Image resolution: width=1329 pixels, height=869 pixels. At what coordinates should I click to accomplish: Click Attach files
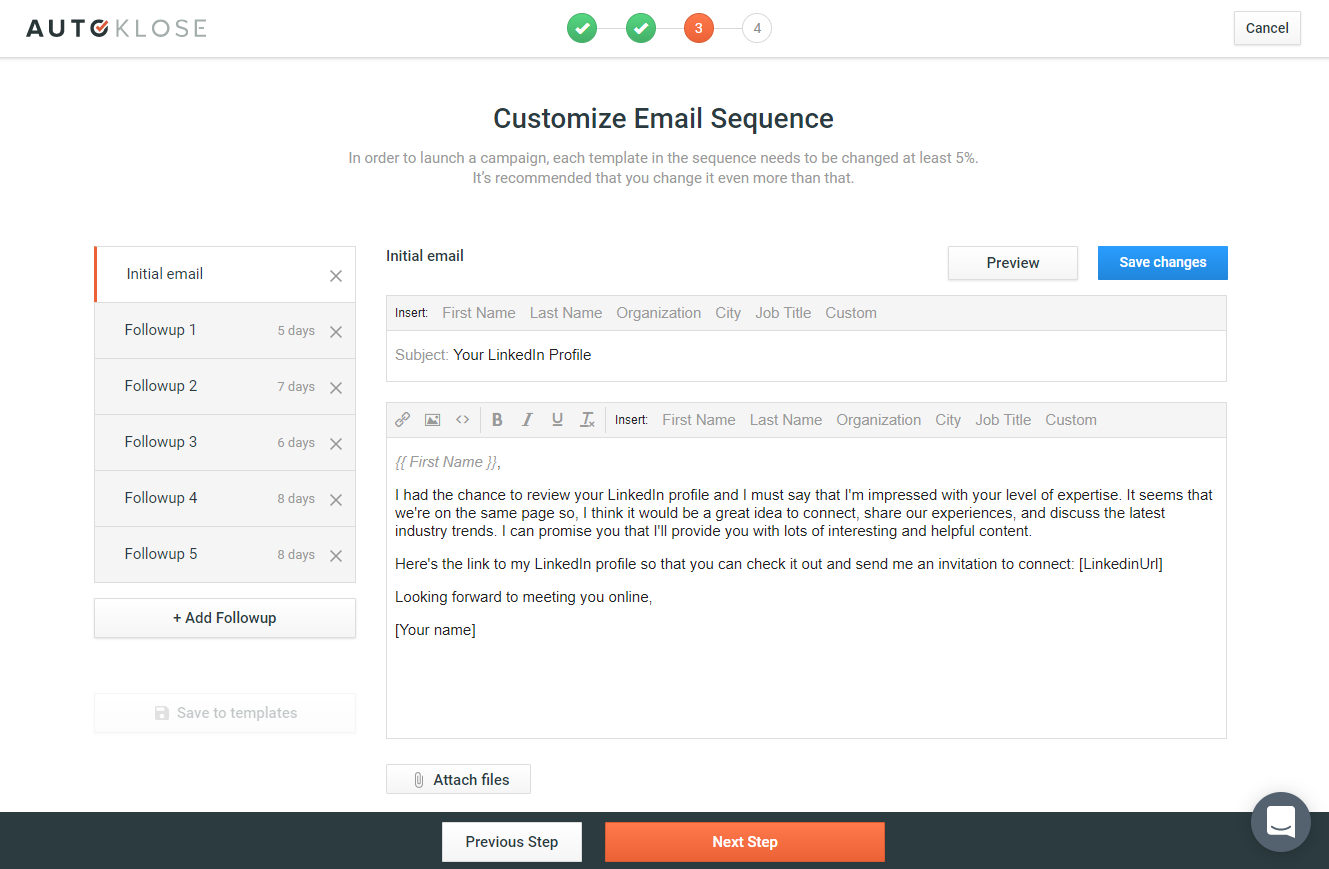pos(459,780)
